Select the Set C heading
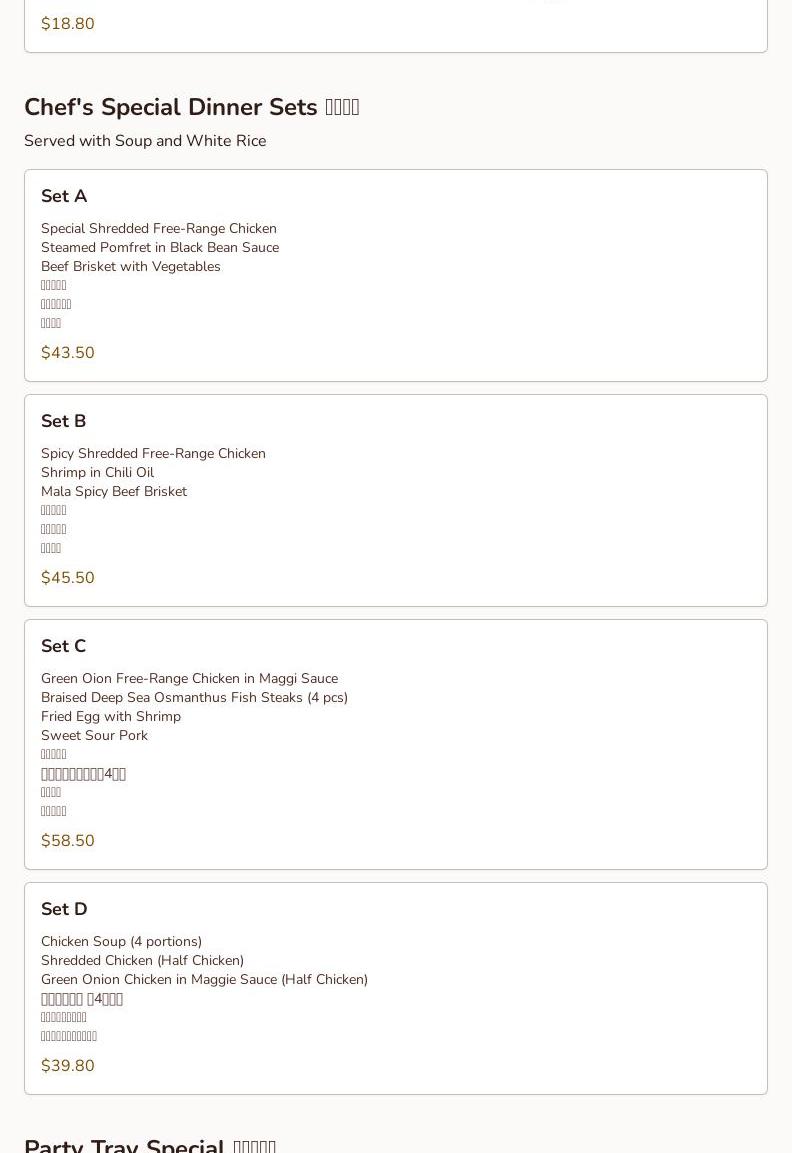 click(63, 646)
